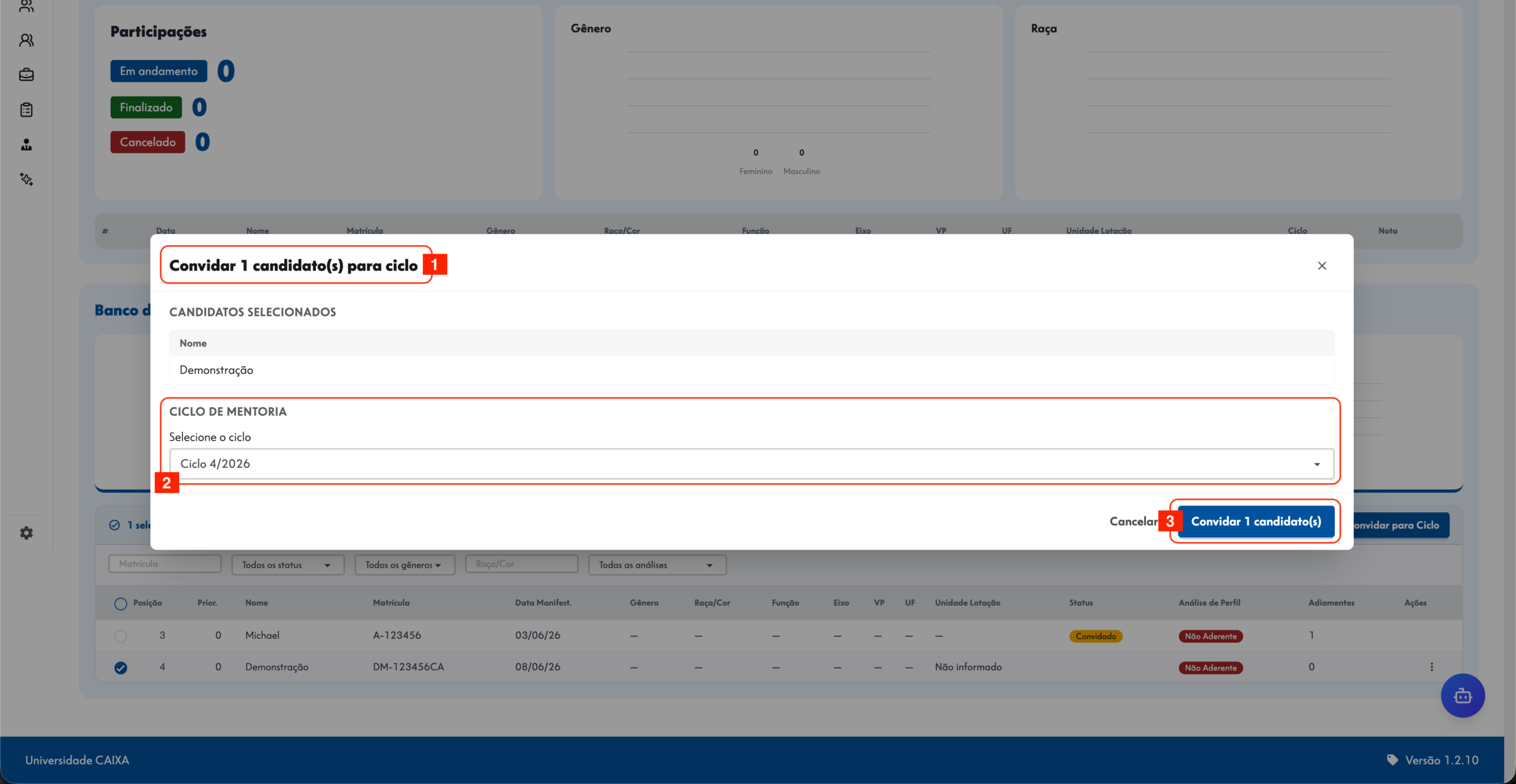Toggle select-all circle in Posição header
This screenshot has width=1516, height=784.
pyautogui.click(x=121, y=603)
